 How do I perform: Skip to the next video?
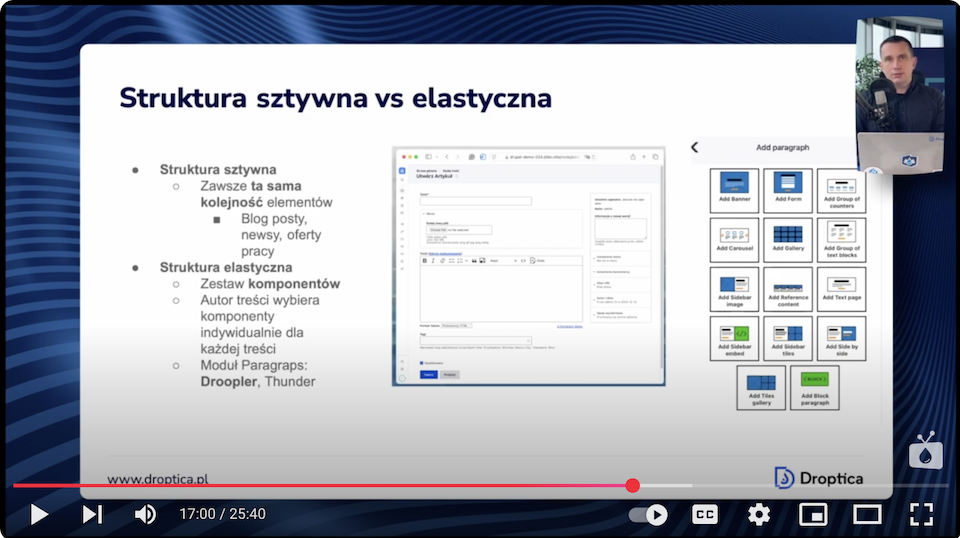point(92,514)
